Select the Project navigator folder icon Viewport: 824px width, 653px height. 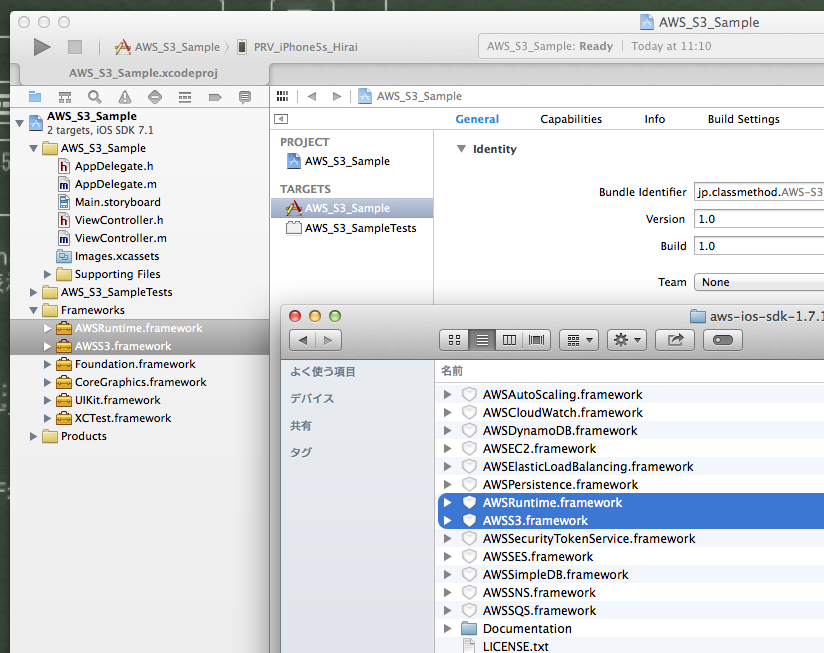tap(35, 97)
